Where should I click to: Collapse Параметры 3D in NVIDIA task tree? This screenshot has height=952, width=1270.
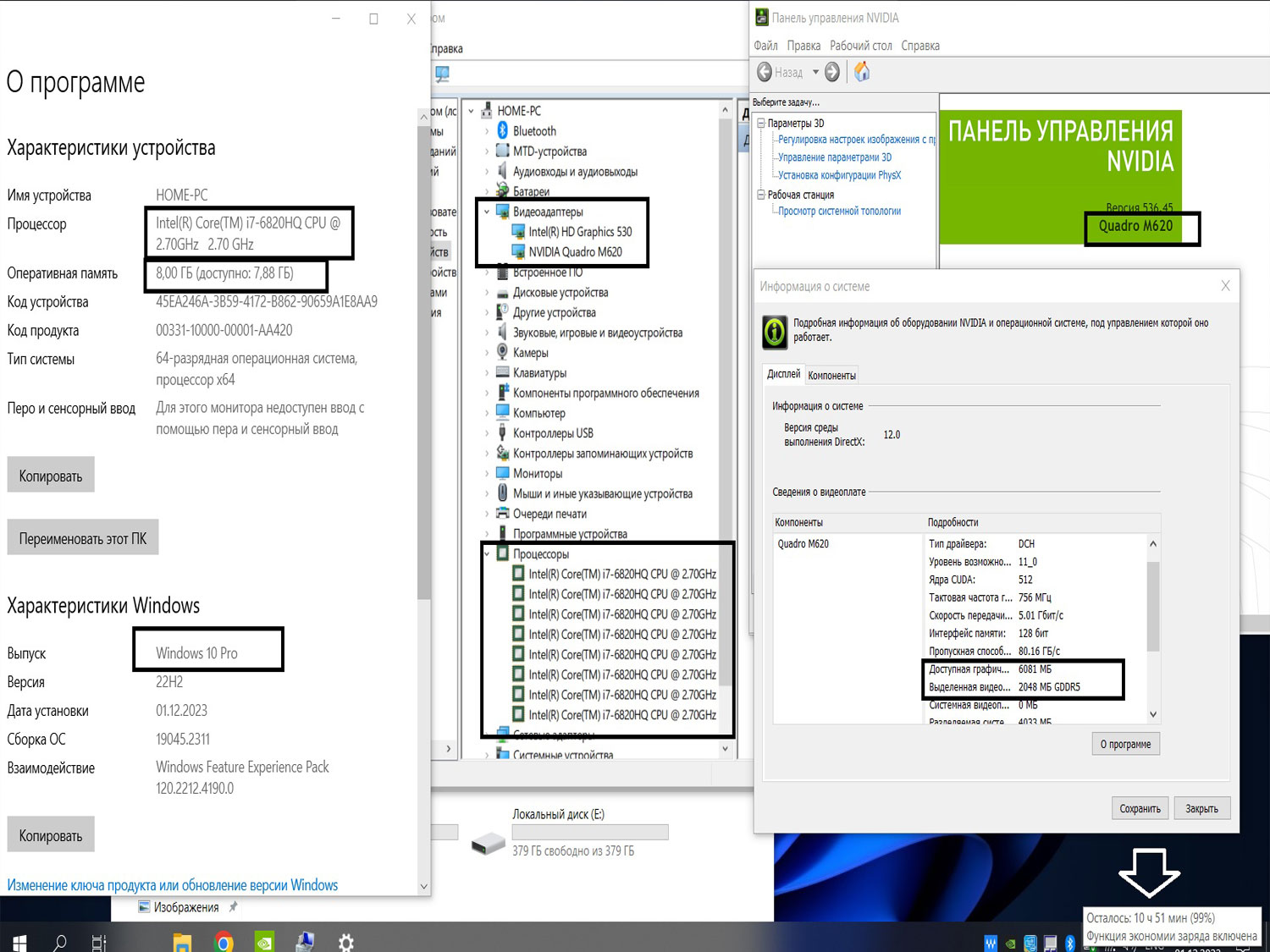point(760,123)
